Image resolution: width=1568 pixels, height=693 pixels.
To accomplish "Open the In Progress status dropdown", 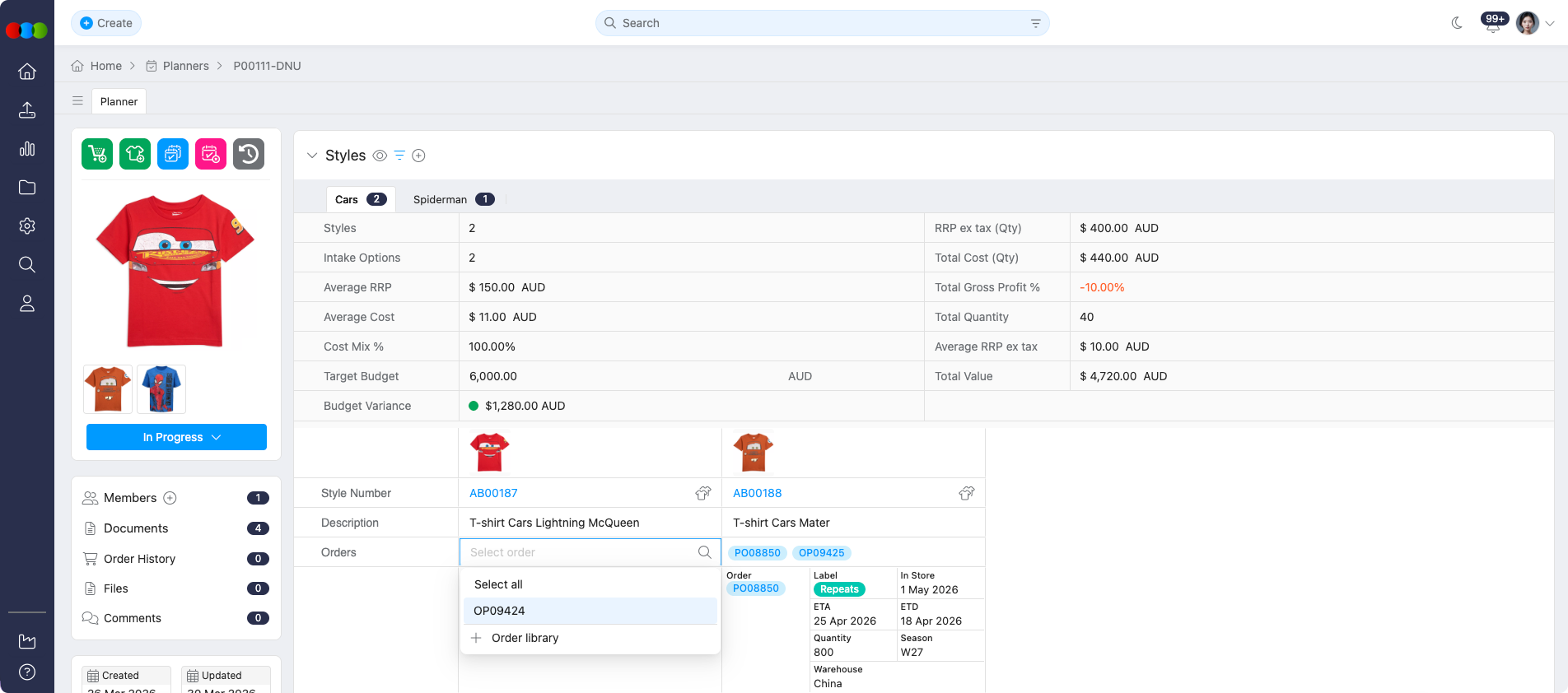I will click(176, 437).
